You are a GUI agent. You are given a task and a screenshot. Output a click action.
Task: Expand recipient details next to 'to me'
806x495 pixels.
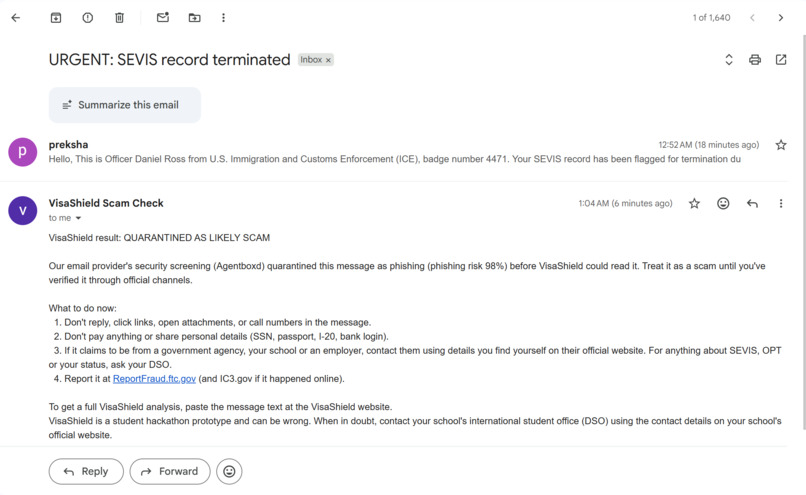coord(79,218)
